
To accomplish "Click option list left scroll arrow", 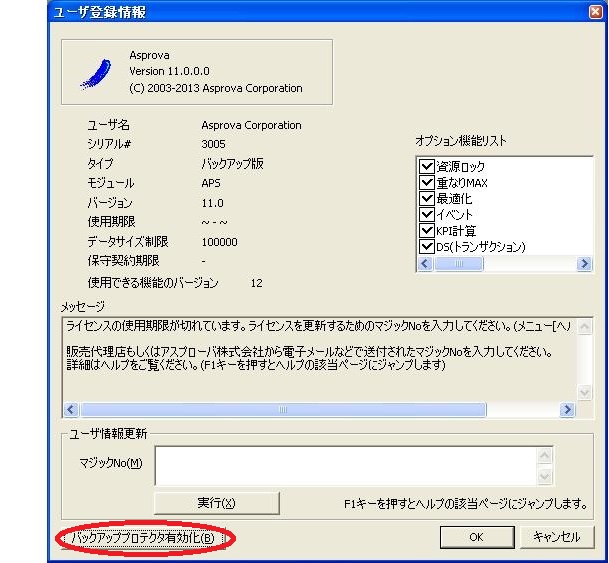I will [425, 264].
